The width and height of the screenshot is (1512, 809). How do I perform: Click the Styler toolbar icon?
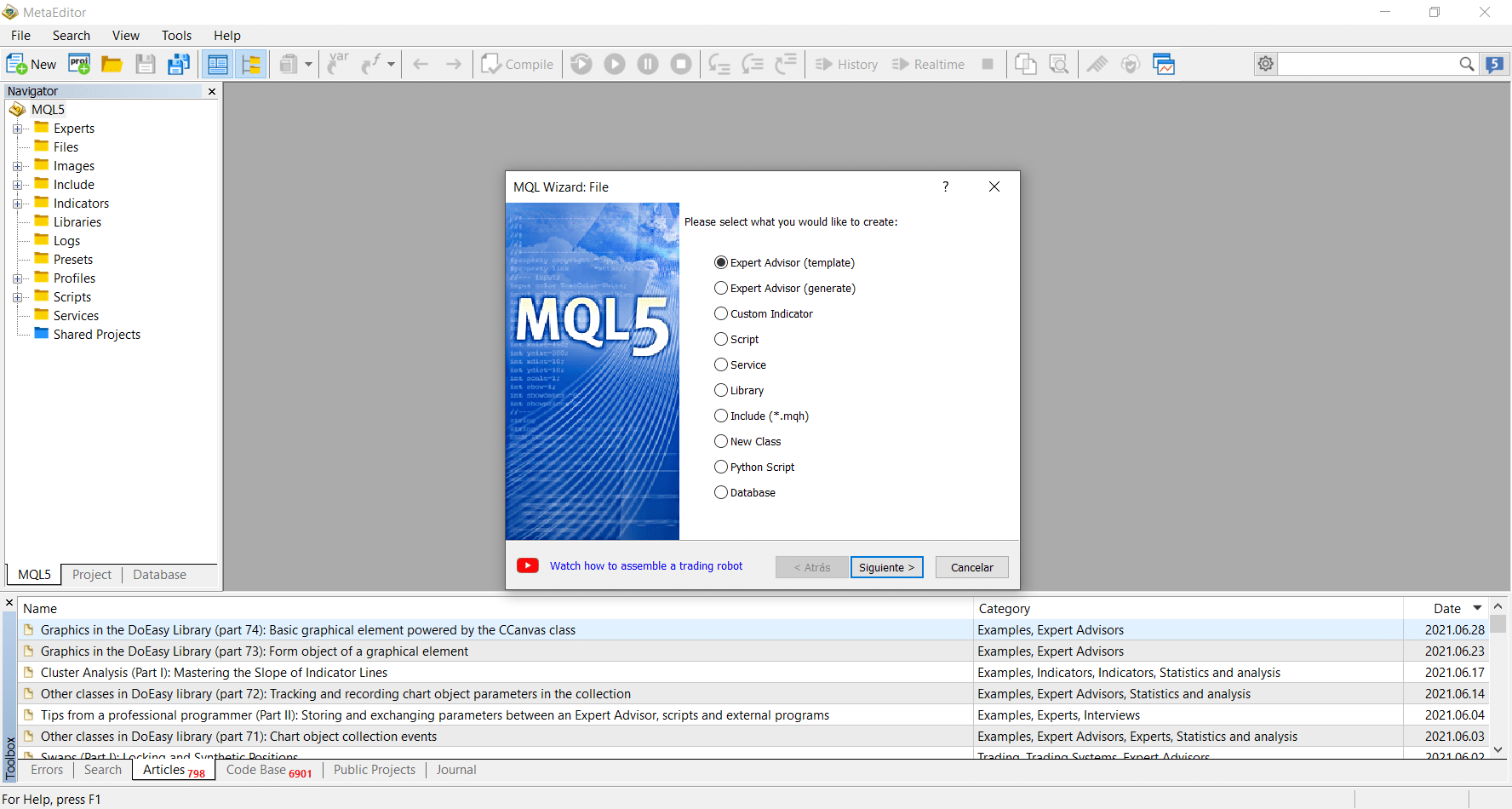(1097, 64)
